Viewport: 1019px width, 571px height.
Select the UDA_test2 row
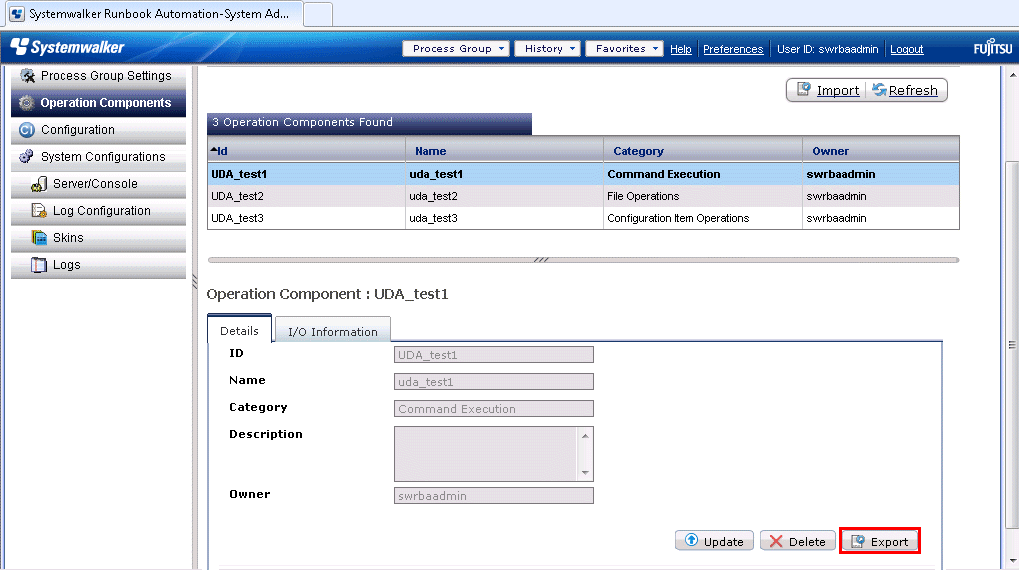coord(583,196)
